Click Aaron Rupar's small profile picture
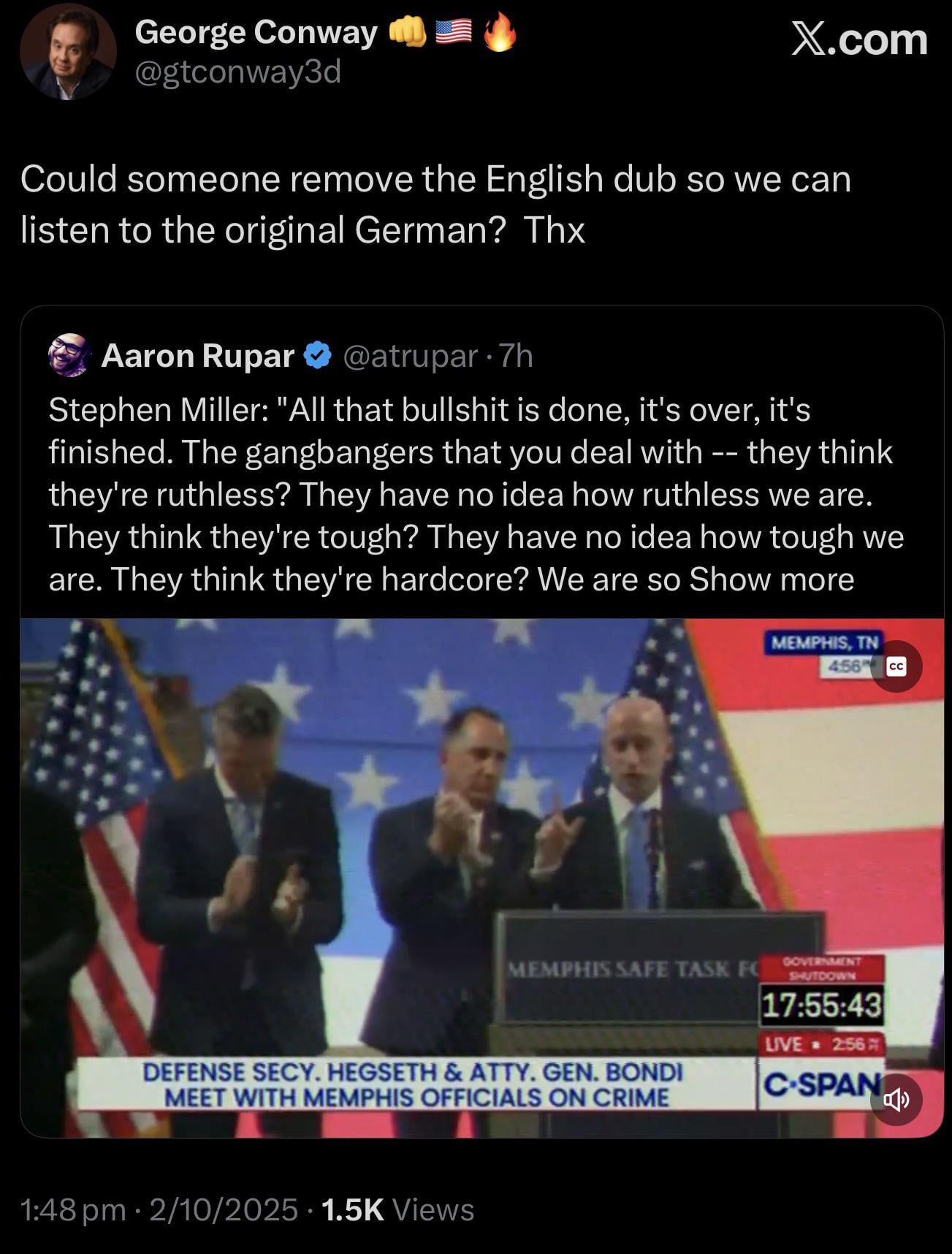Viewport: 952px width, 1254px height. pyautogui.click(x=69, y=356)
